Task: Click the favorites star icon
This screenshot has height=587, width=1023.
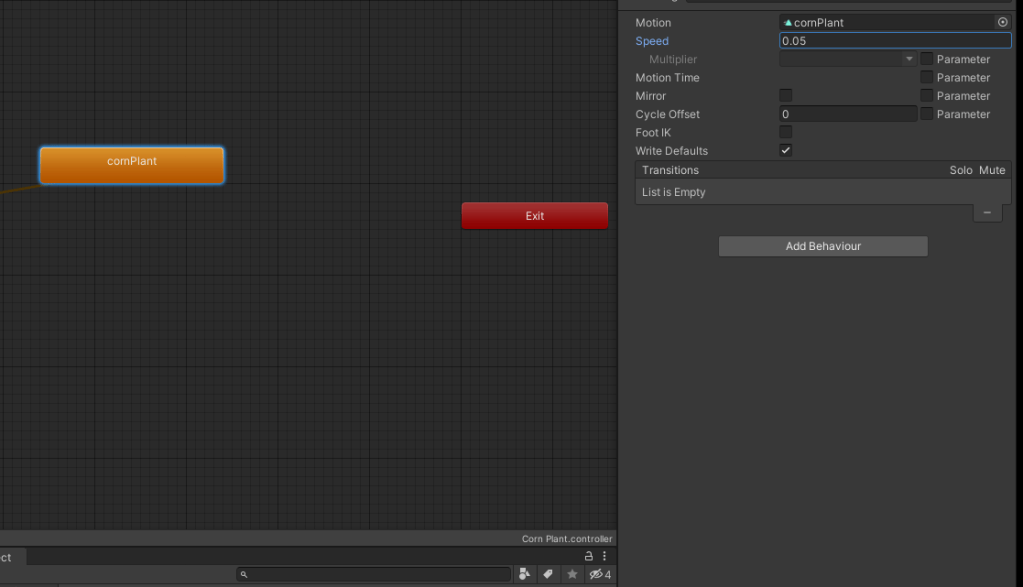Action: (x=572, y=574)
